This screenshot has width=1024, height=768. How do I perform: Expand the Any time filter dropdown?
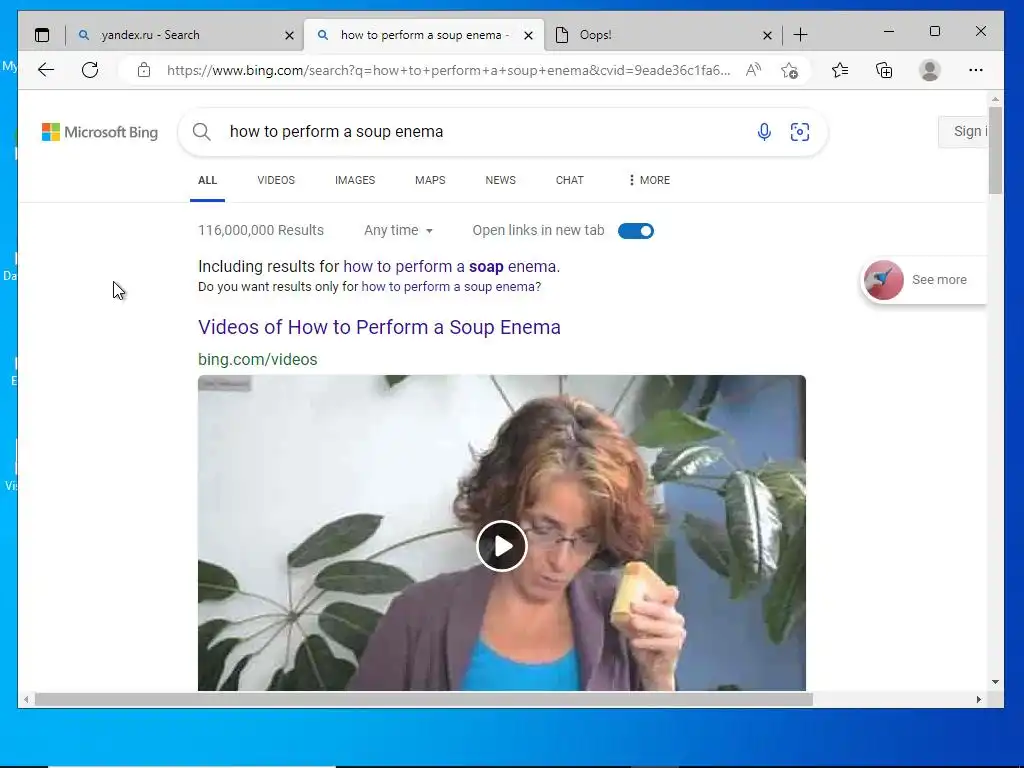coord(398,231)
